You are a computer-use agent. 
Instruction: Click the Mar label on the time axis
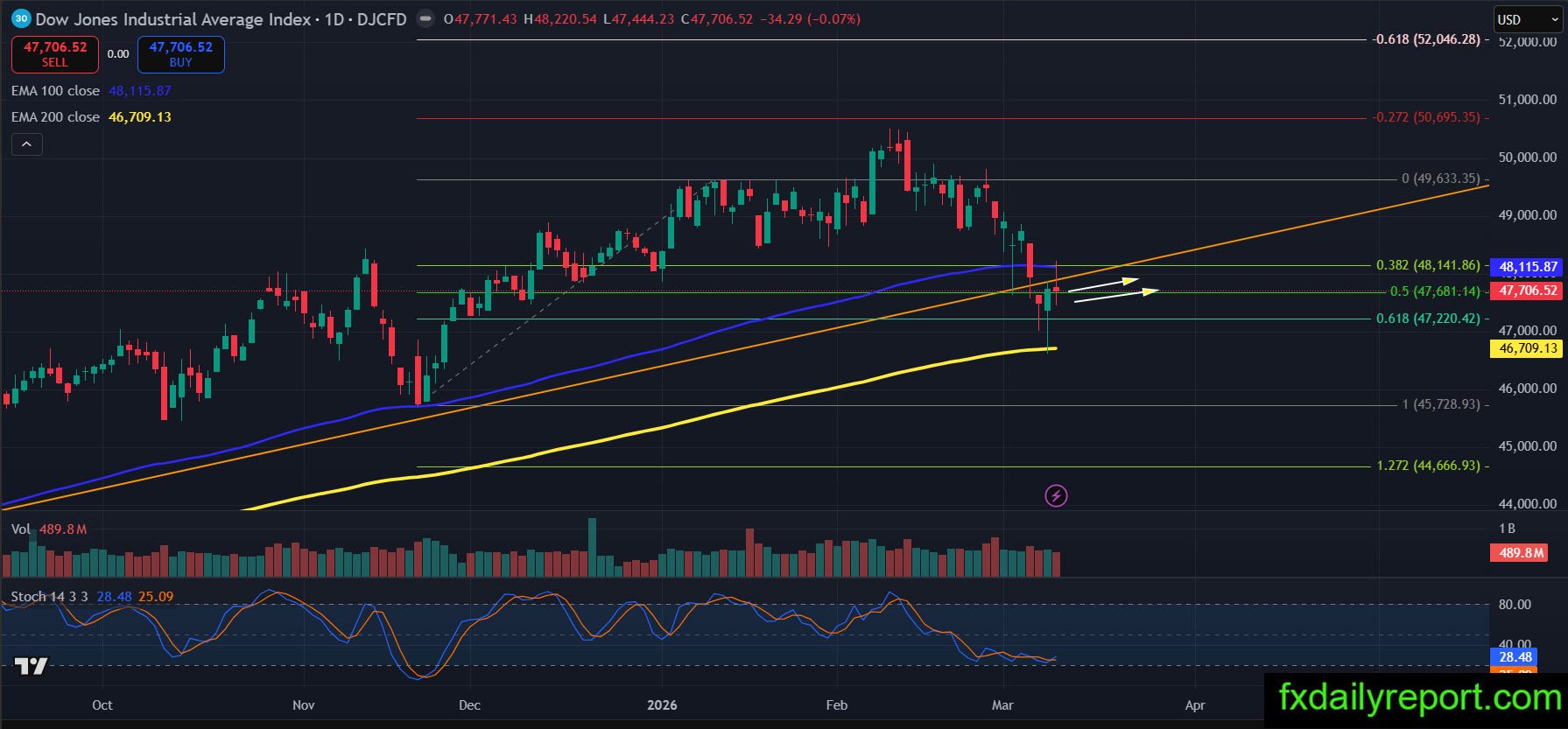1002,705
